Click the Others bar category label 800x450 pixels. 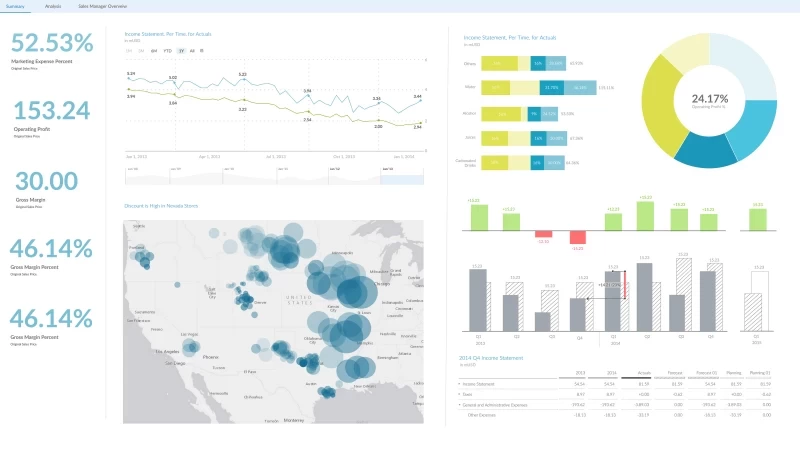click(x=470, y=64)
